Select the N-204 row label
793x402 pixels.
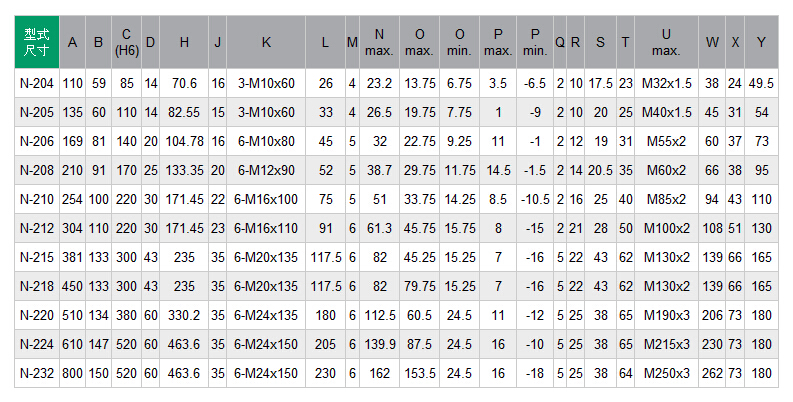pyautogui.click(x=38, y=84)
